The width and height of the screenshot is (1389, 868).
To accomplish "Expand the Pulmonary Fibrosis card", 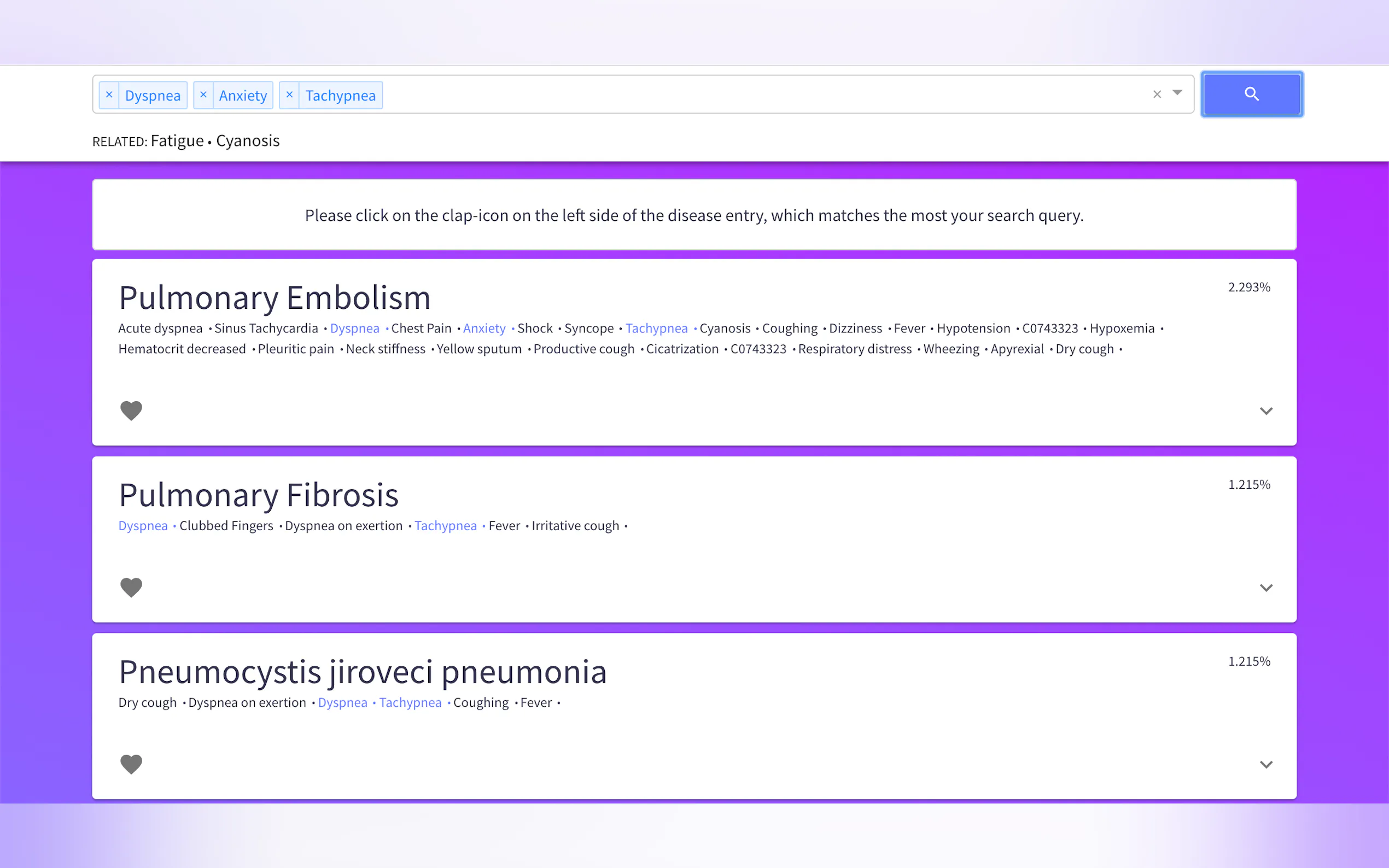I will (1266, 588).
